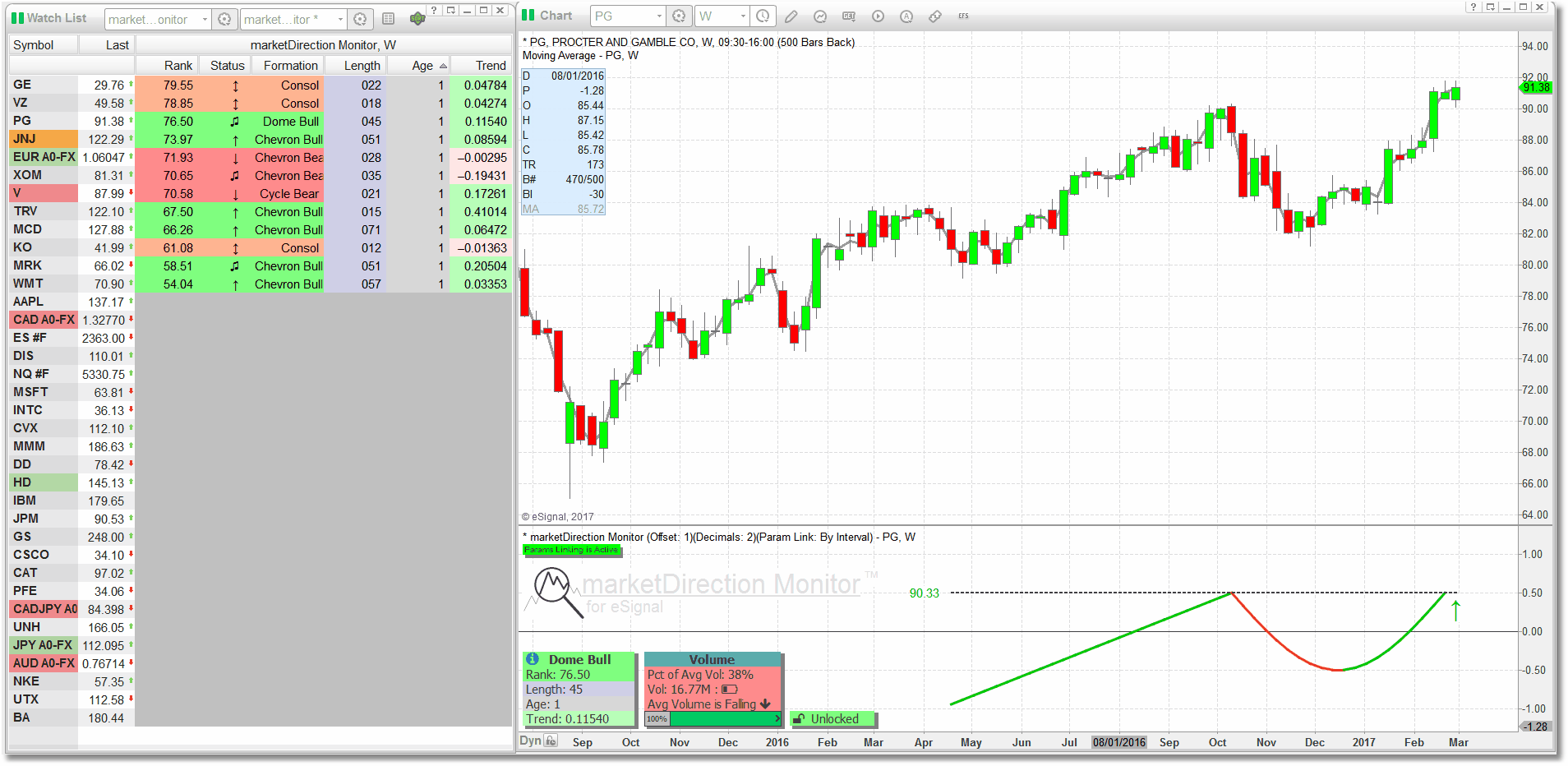Image resolution: width=1568 pixels, height=766 pixels.
Task: Select the CADJPY A0 symbol
Action: tap(44, 609)
